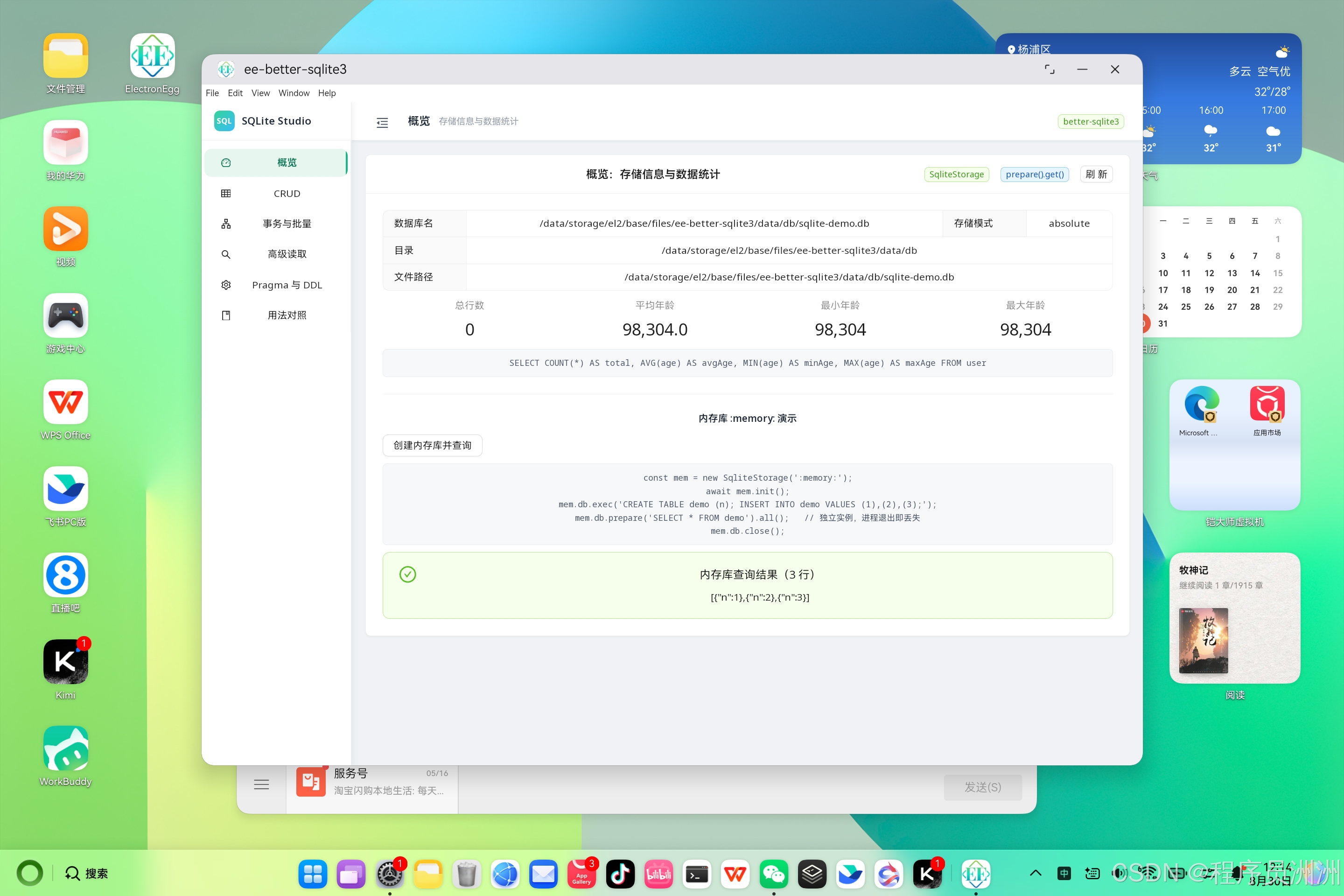
Task: Click the better-sqlite3 header tag
Action: [x=1090, y=121]
